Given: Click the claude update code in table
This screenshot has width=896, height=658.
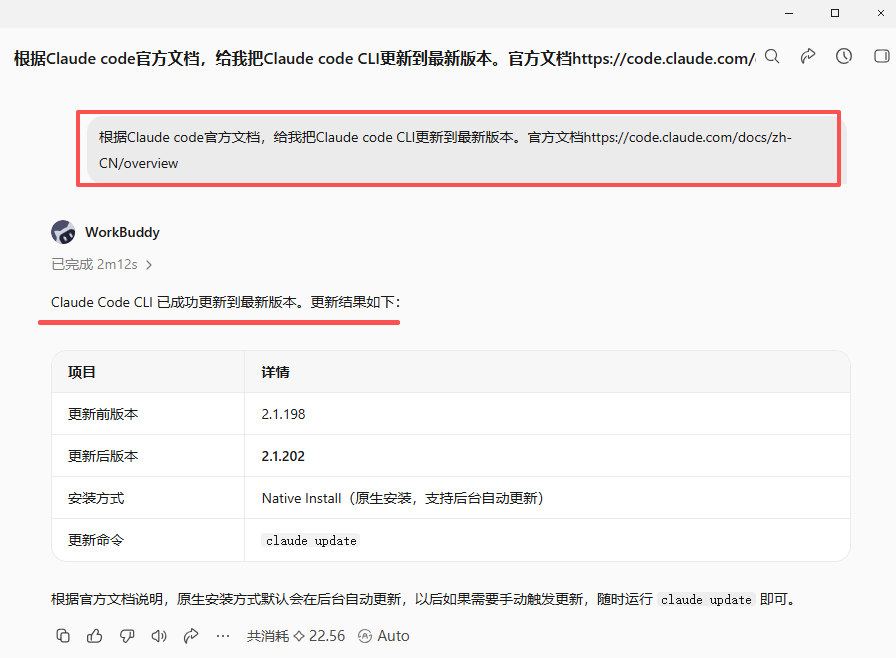Looking at the screenshot, I should click(311, 540).
